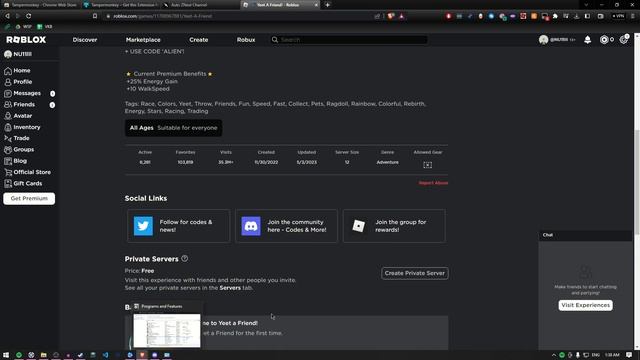Screen dimensions: 640x360
Task: Click the Private Servers help icon
Action: (184, 258)
